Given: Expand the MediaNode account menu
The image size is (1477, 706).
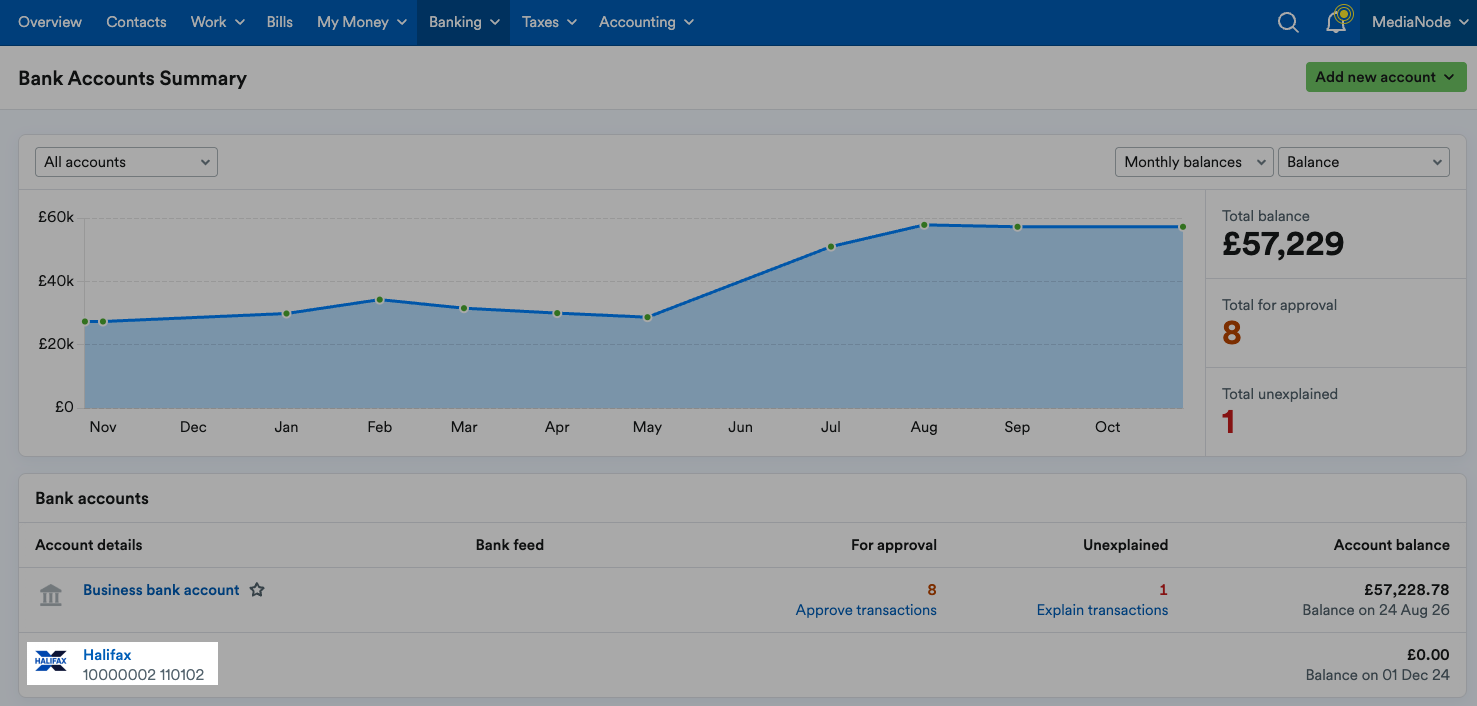Looking at the screenshot, I should (1418, 22).
